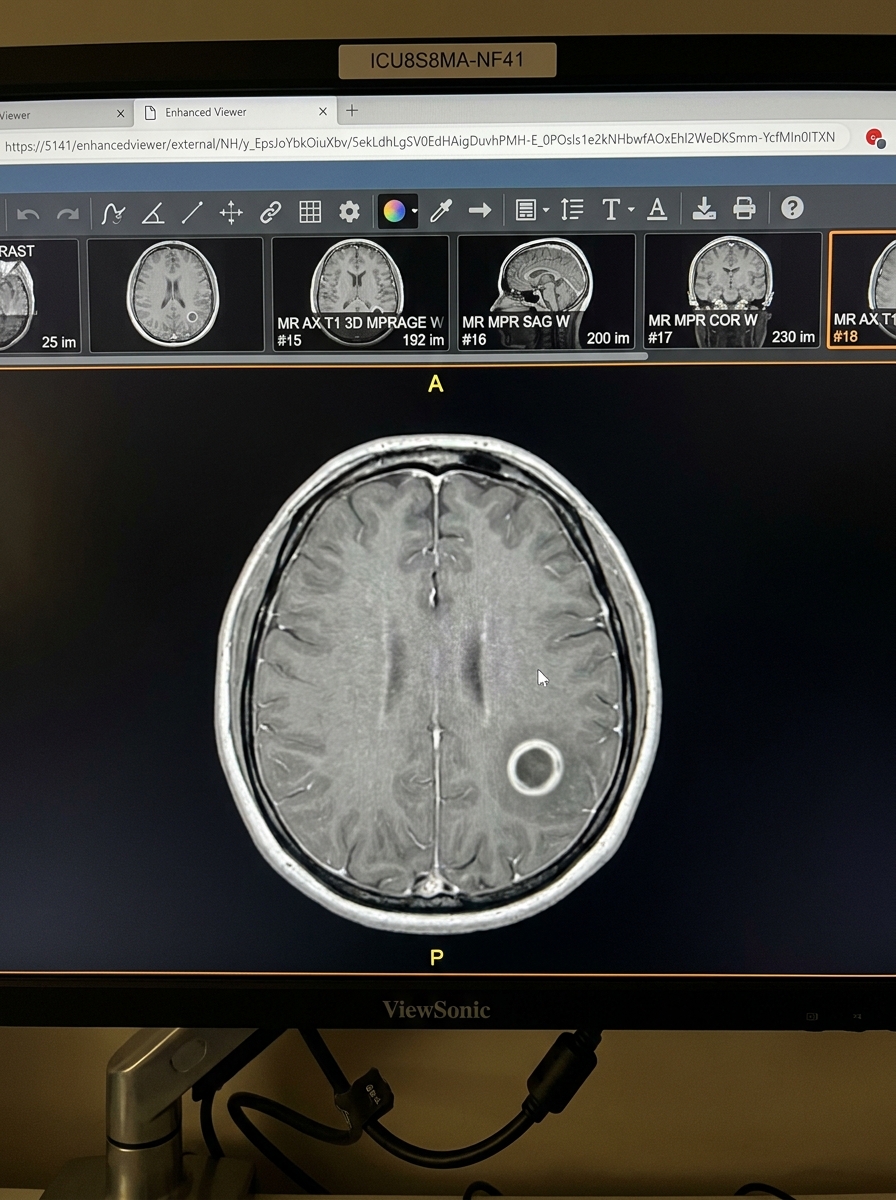
Task: Open a new browser tab with plus
Action: tap(351, 111)
